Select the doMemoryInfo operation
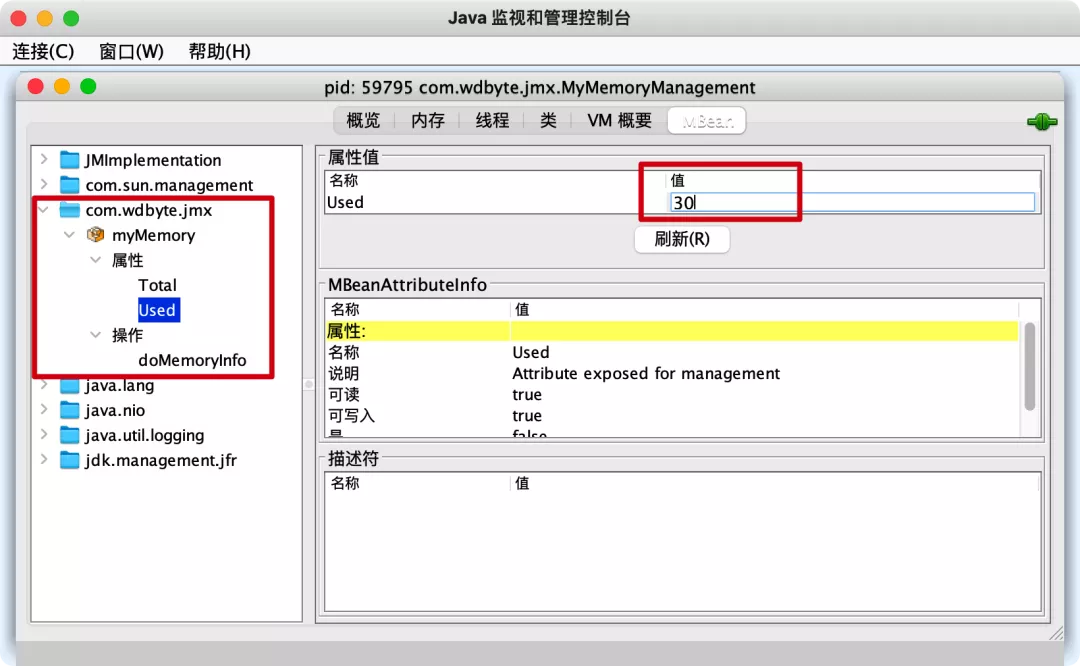This screenshot has height=666, width=1080. [x=192, y=360]
